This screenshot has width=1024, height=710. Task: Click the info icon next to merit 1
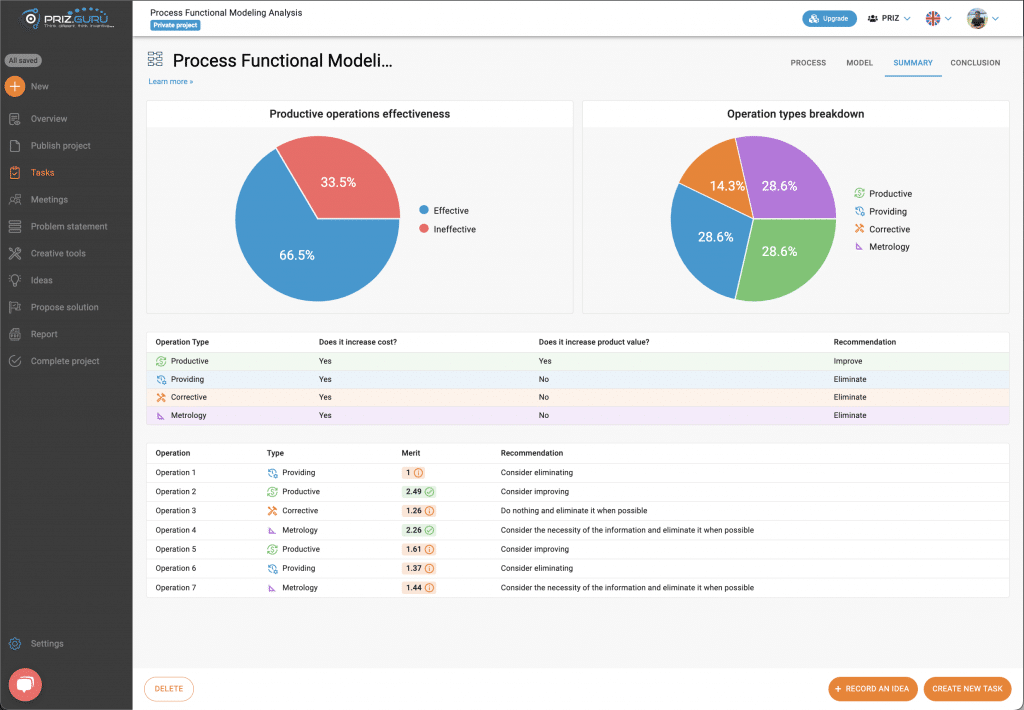click(419, 472)
